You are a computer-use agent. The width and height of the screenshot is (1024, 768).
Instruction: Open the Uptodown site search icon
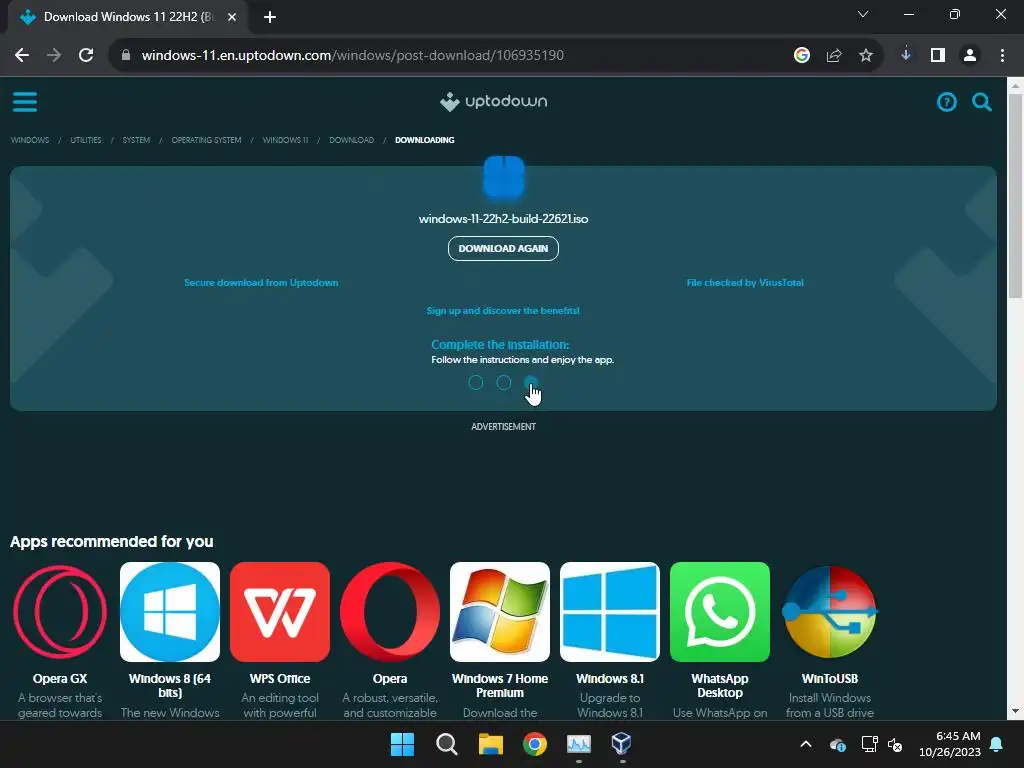click(982, 102)
